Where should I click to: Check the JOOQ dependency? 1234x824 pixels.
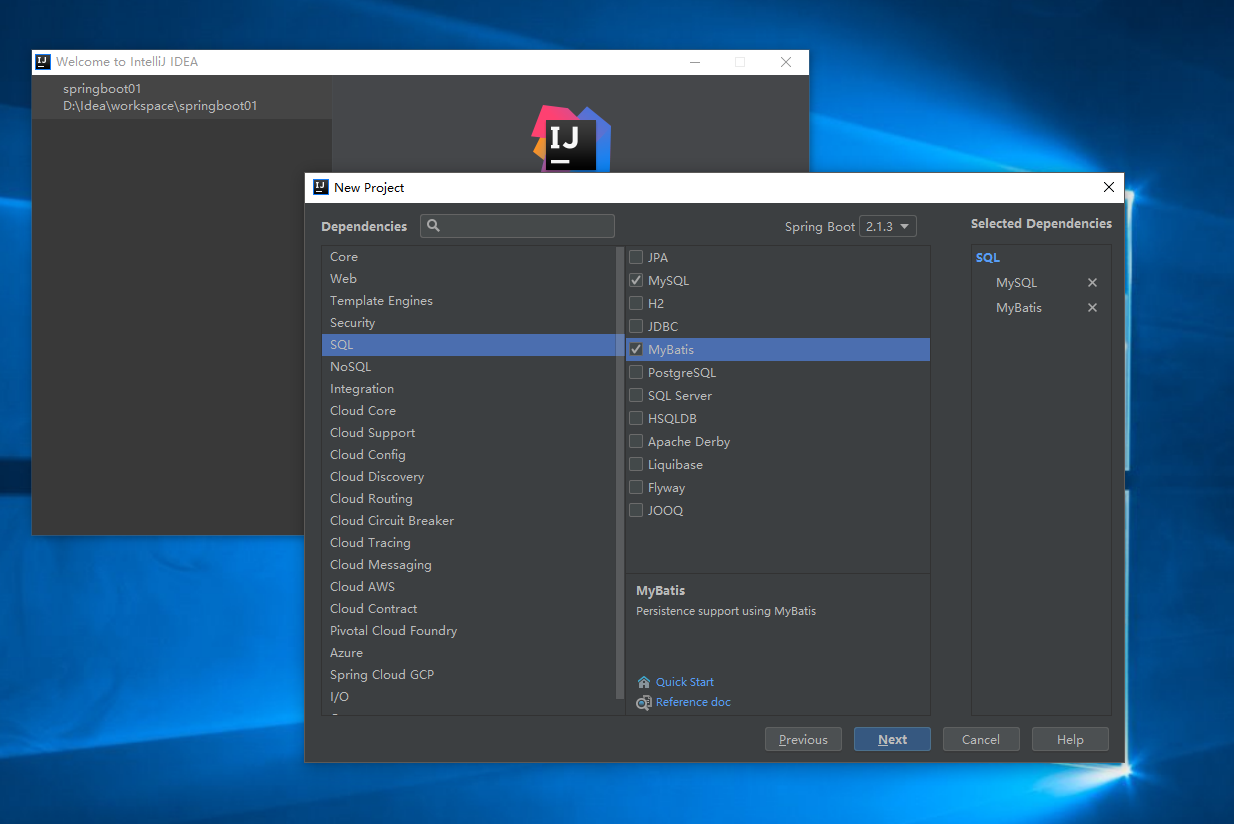tap(636, 510)
